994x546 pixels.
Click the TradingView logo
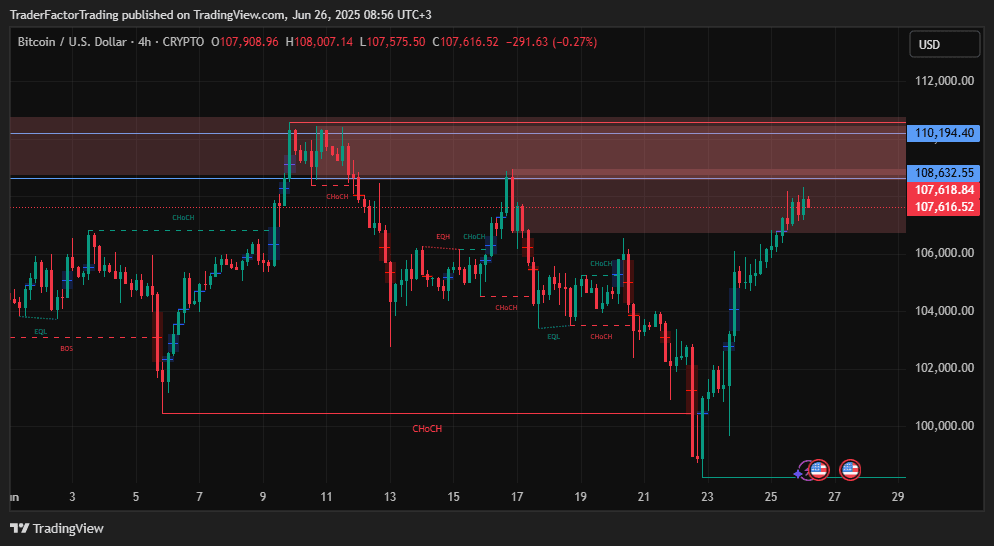[x=57, y=528]
